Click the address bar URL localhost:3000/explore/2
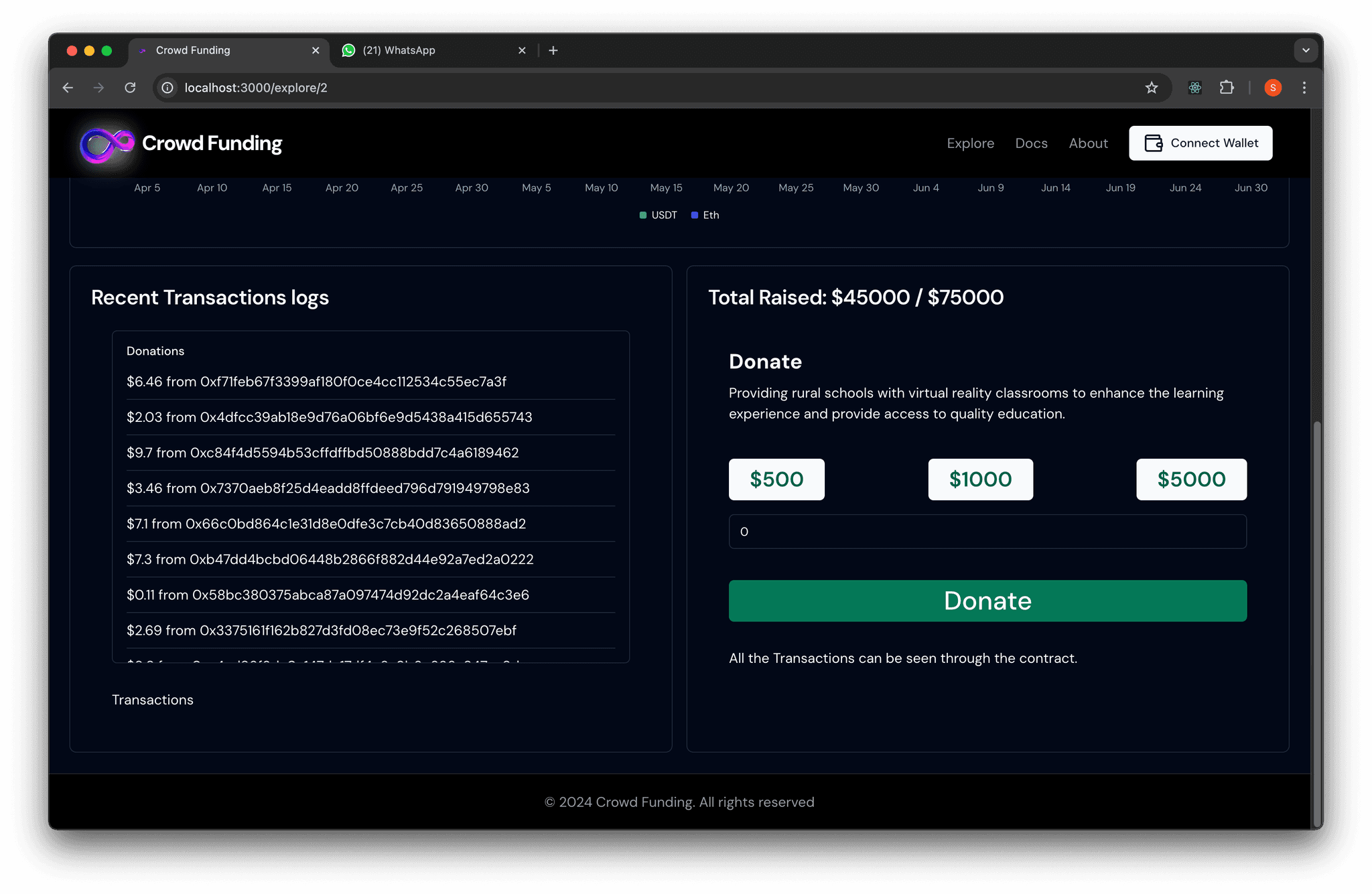This screenshot has width=1372, height=894. pos(256,88)
